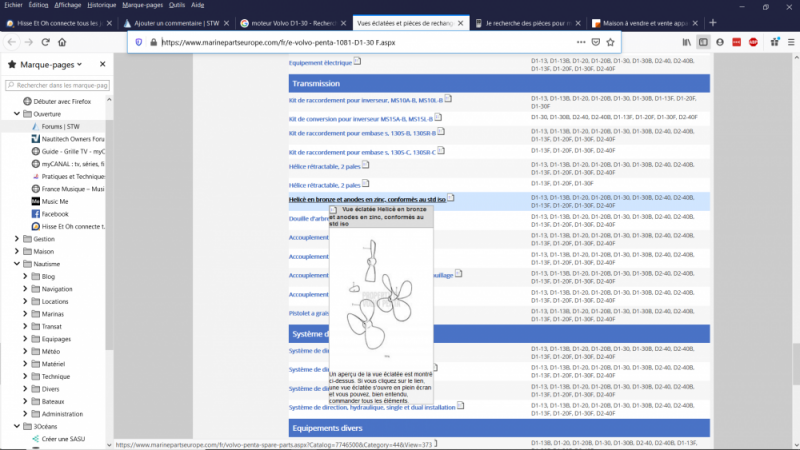
Task: Open the Historique menu
Action: 102,5
